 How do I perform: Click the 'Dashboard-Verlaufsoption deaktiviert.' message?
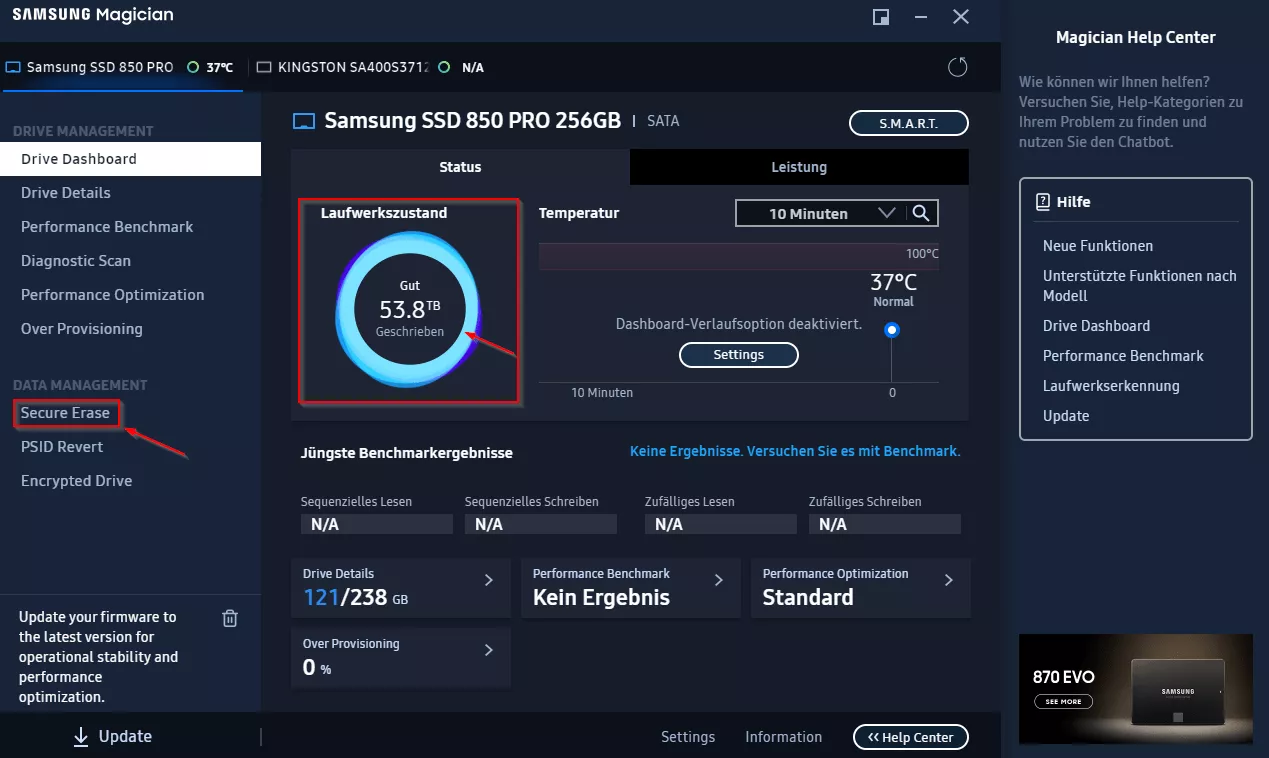[x=739, y=325]
